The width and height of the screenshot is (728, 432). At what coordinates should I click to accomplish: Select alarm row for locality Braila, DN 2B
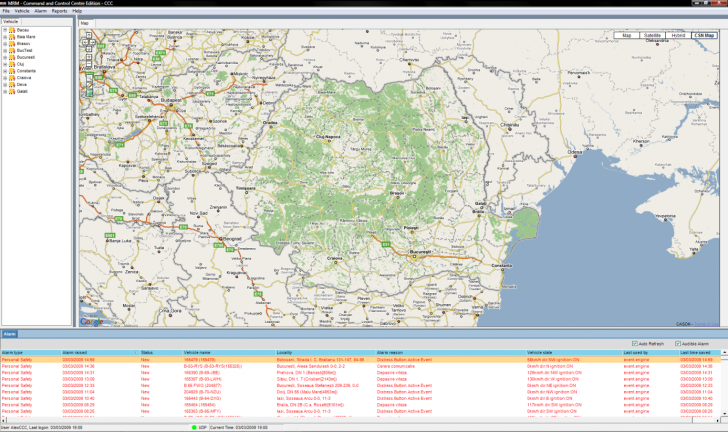[x=361, y=405]
